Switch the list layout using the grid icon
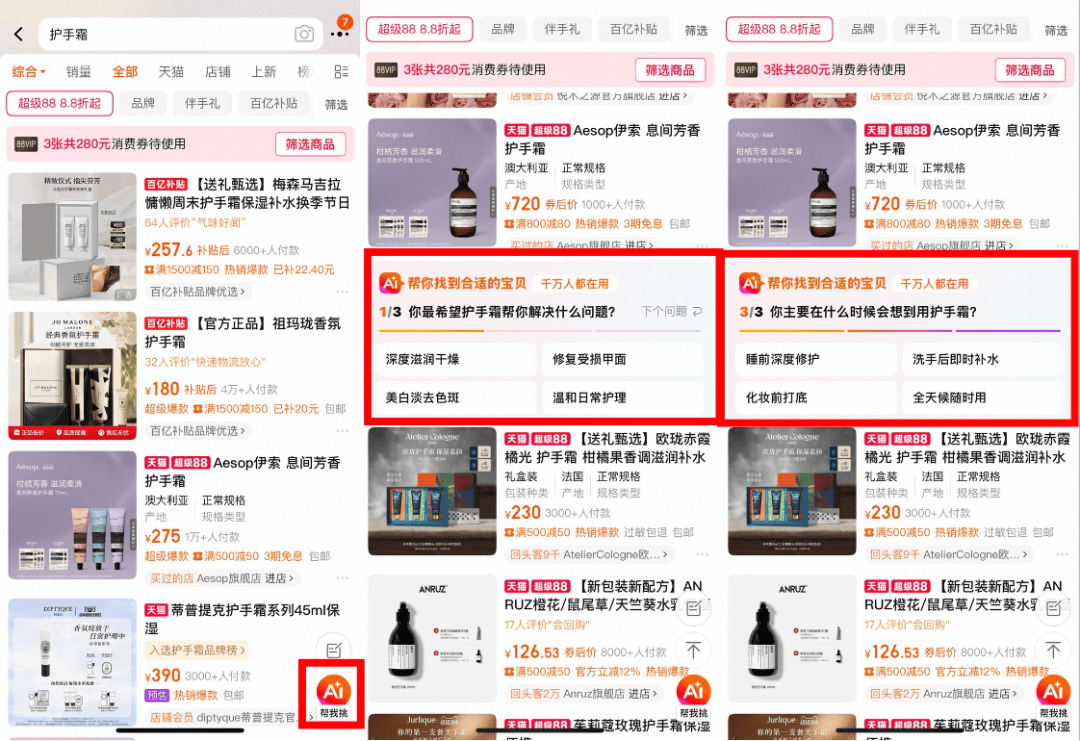Image resolution: width=1080 pixels, height=741 pixels. pos(341,72)
